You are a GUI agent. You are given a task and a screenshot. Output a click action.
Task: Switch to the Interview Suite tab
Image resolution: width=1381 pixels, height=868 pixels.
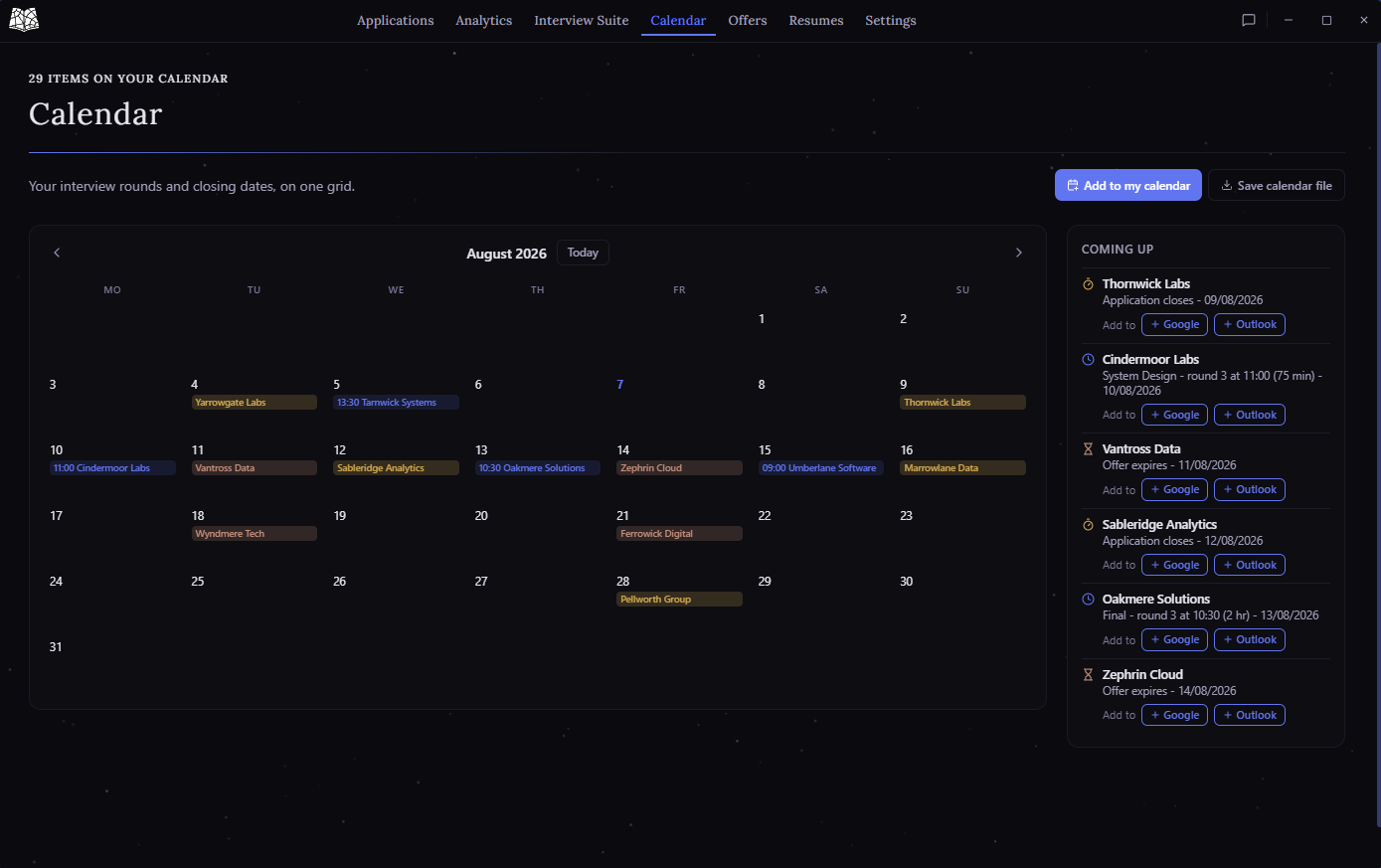coord(582,20)
